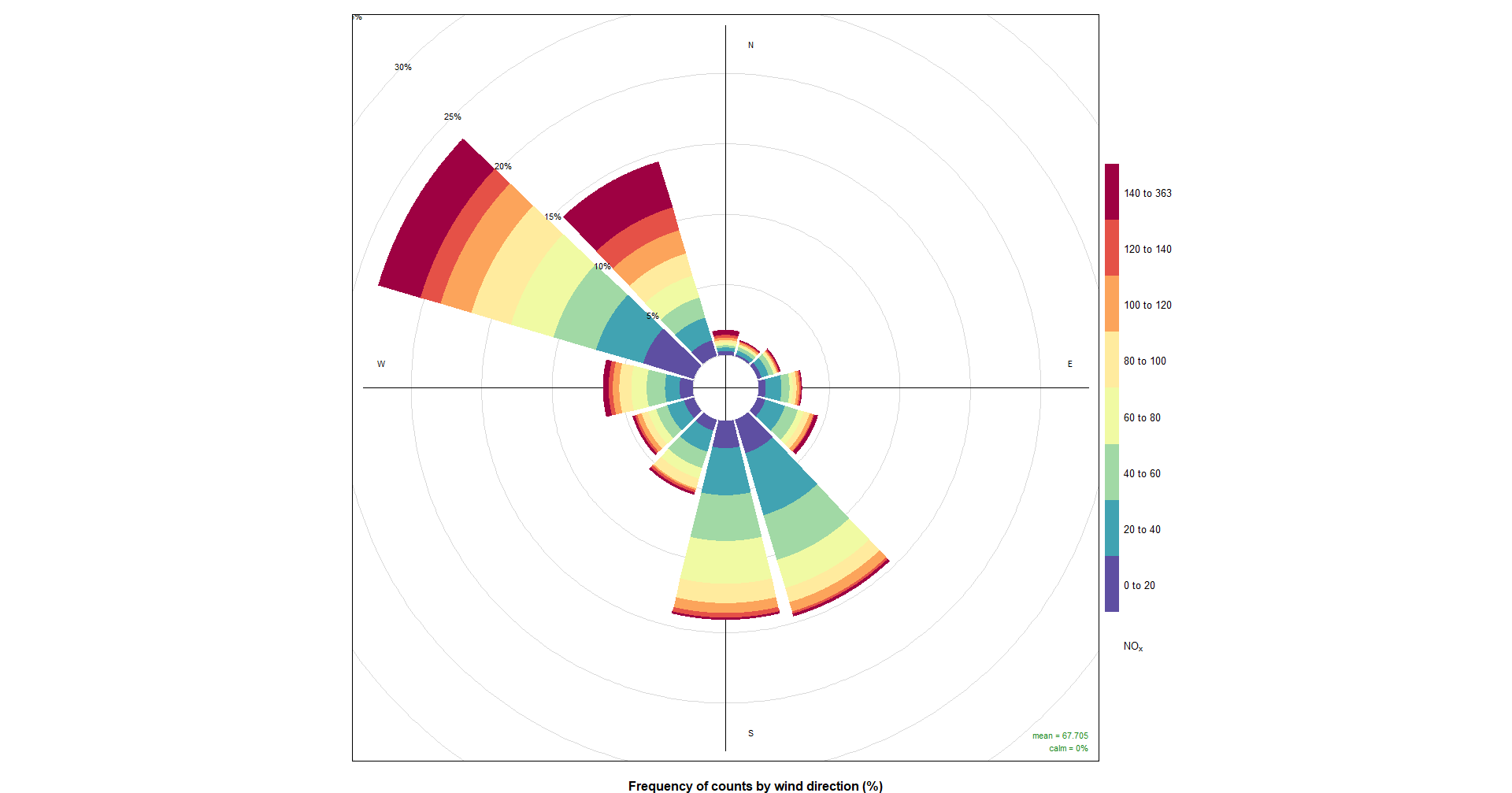Pick the pale yellow 80 to 100 swatch

(1111, 360)
